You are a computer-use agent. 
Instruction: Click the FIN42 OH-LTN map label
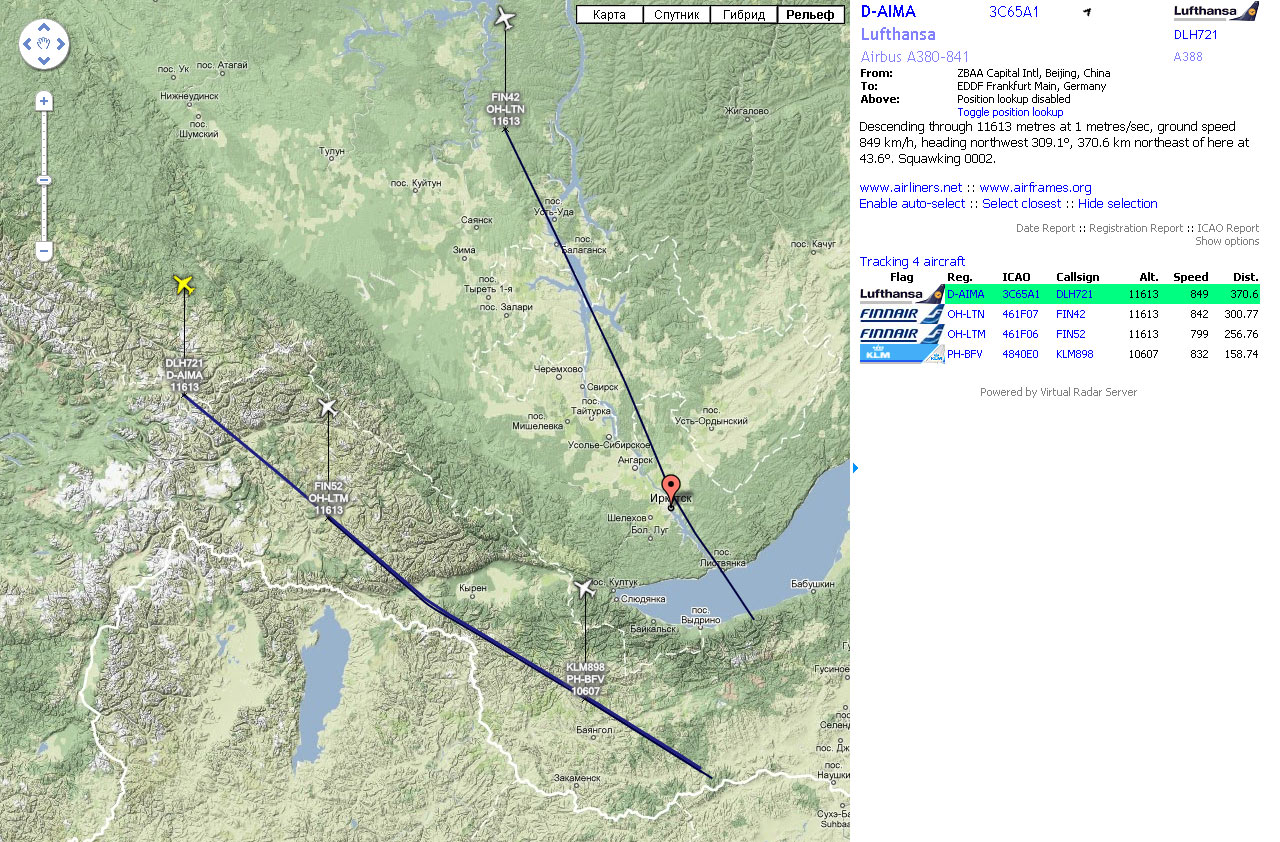pyautogui.click(x=506, y=109)
